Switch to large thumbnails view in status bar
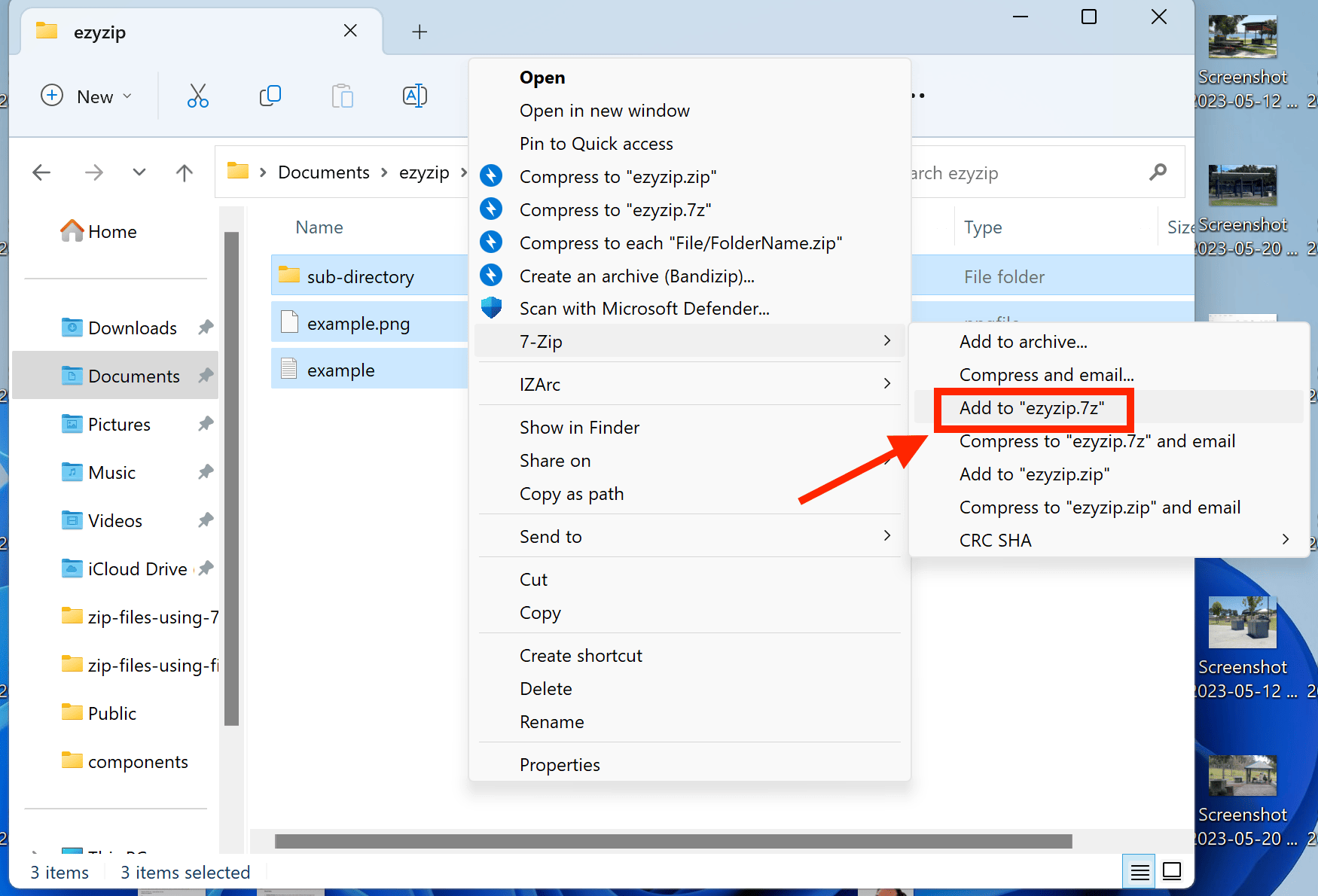 pos(1171,871)
